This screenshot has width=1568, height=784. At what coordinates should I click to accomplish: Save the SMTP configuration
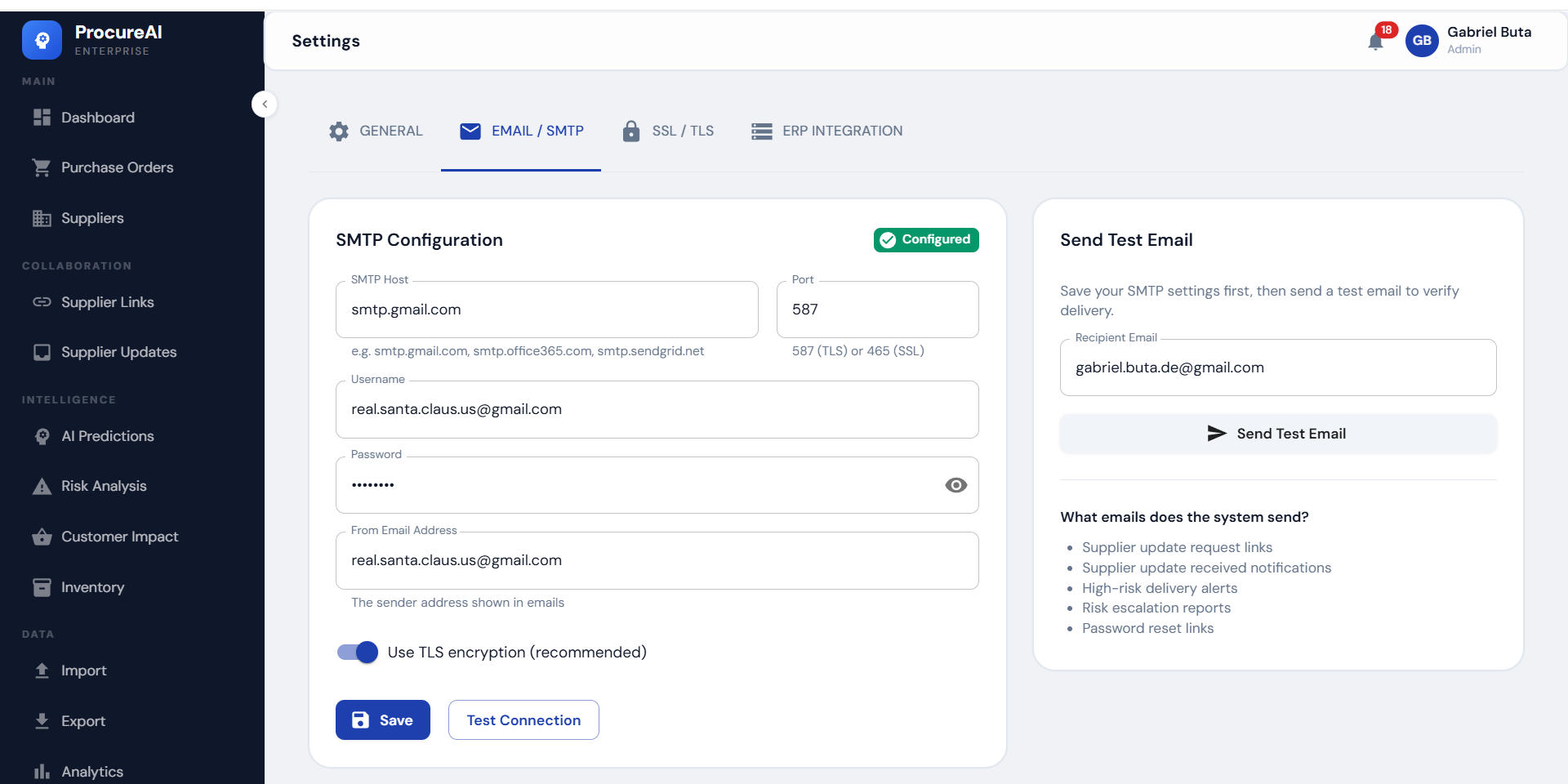click(x=382, y=719)
